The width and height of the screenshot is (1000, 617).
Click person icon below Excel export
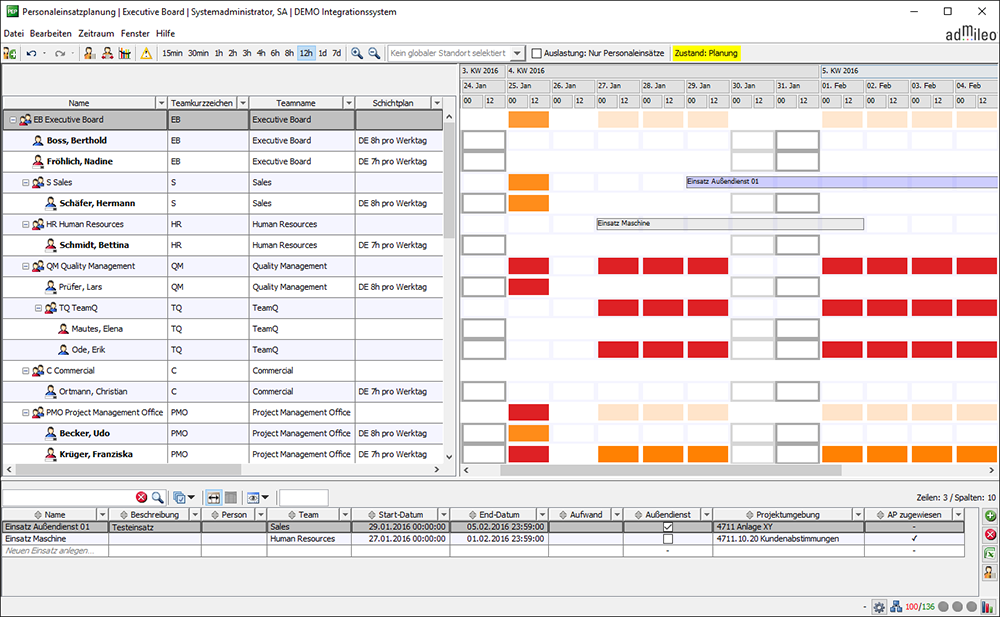990,572
